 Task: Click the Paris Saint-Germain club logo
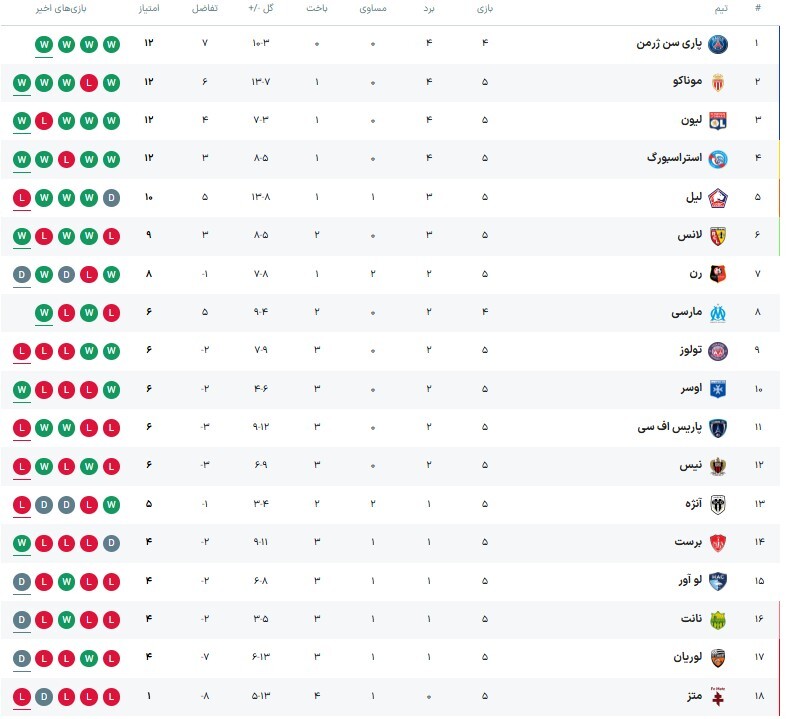718,44
